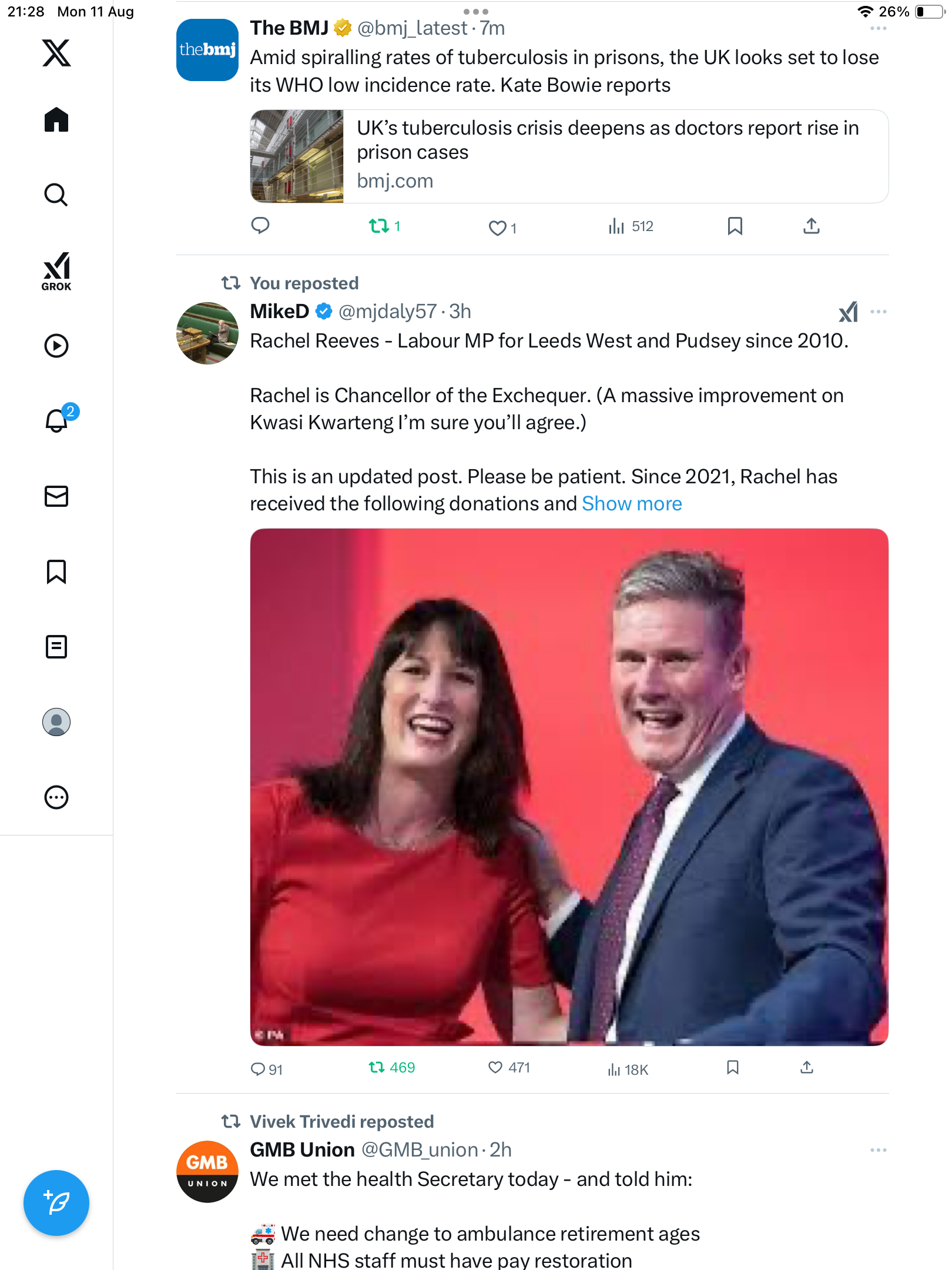
Task: Click Grok icon on MikeD's post
Action: click(848, 312)
